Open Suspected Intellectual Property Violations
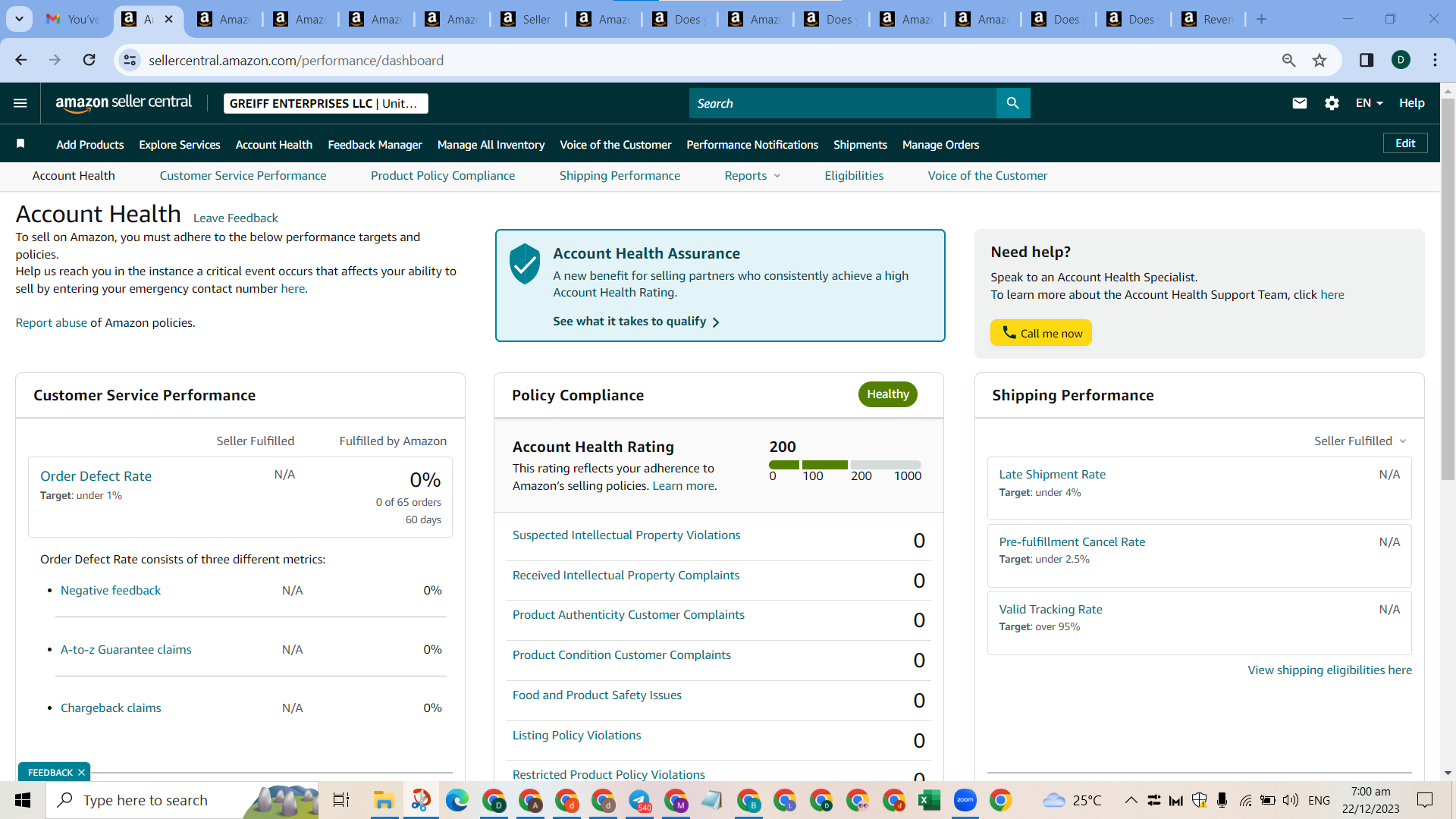This screenshot has height=819, width=1456. click(626, 535)
